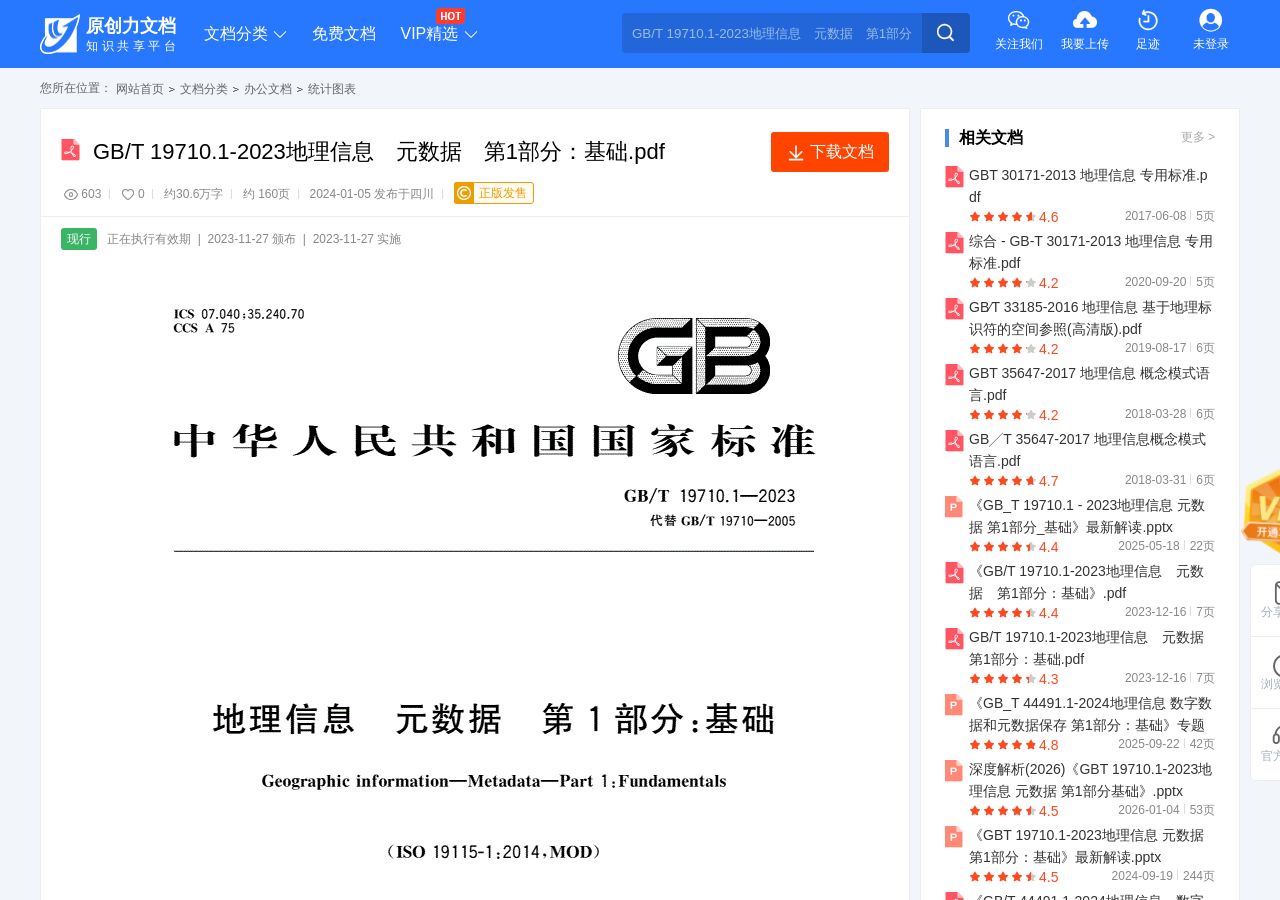Click PDF icon of 《GB/T 19710.1-2023地理信息》.pdf
1280x900 pixels.
pyautogui.click(x=955, y=573)
